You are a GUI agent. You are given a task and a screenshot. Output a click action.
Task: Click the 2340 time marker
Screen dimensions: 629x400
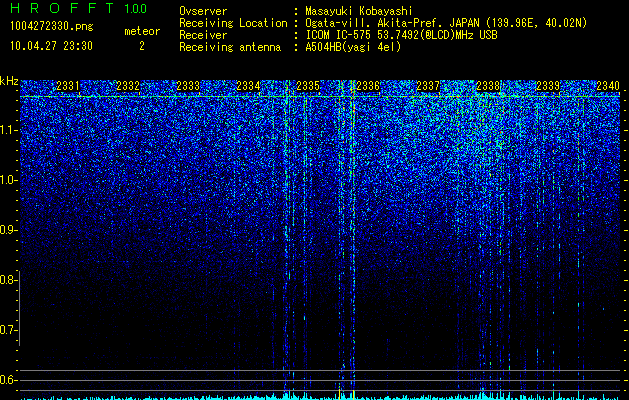tap(608, 86)
